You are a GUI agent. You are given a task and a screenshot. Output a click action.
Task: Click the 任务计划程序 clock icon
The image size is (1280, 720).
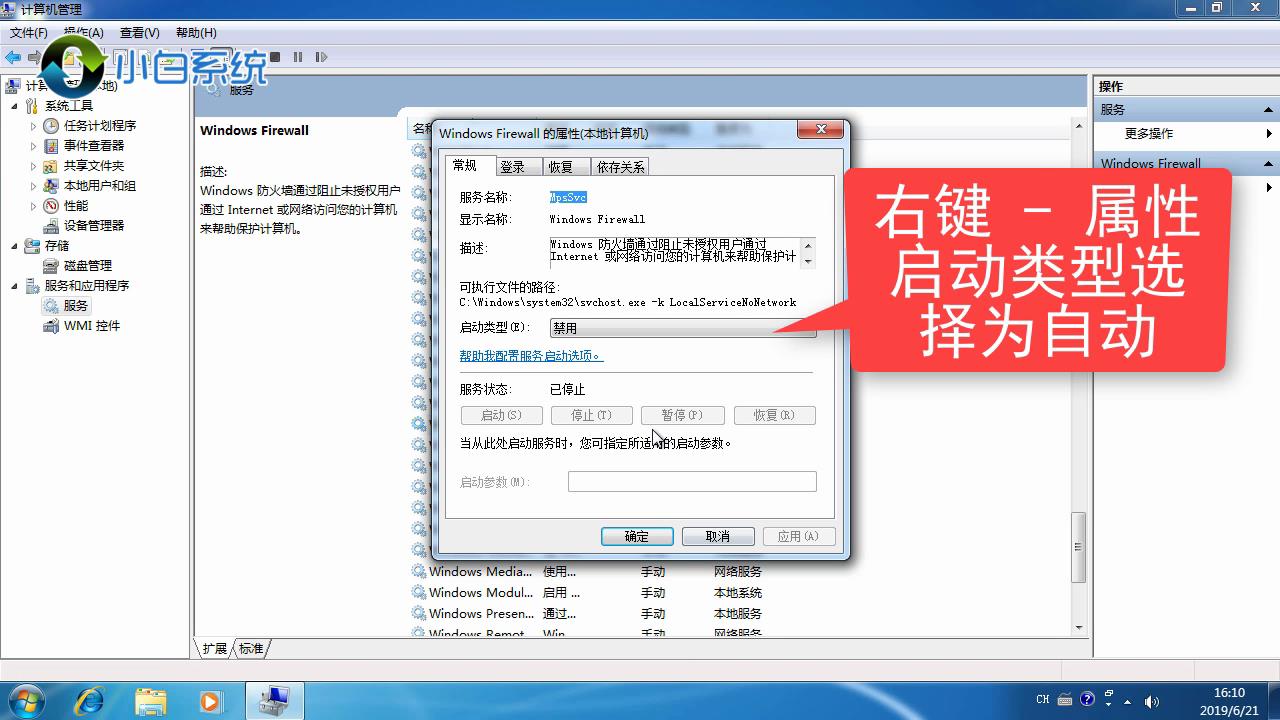pyautogui.click(x=51, y=126)
